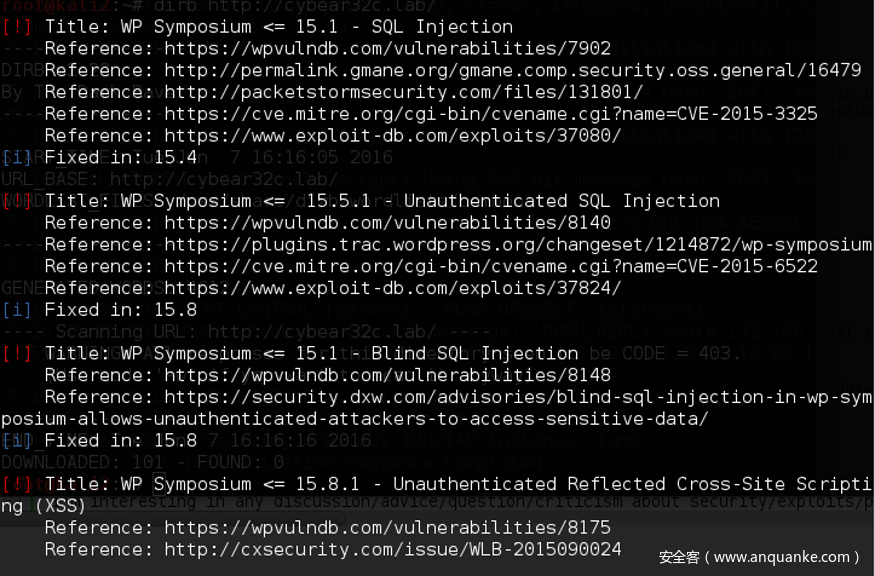Follow the CVE-2015-6522 mitre reference link

click(491, 266)
